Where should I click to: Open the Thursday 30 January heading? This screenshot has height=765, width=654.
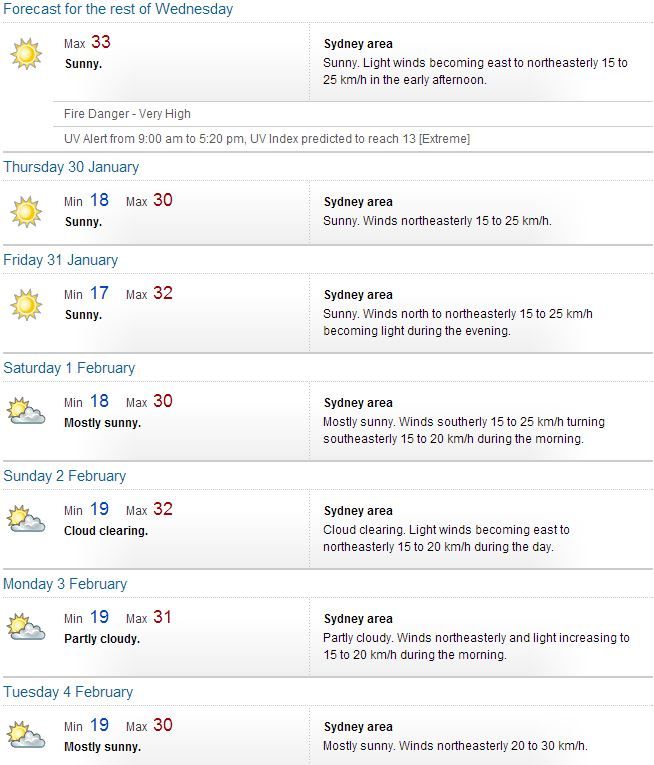[x=71, y=167]
